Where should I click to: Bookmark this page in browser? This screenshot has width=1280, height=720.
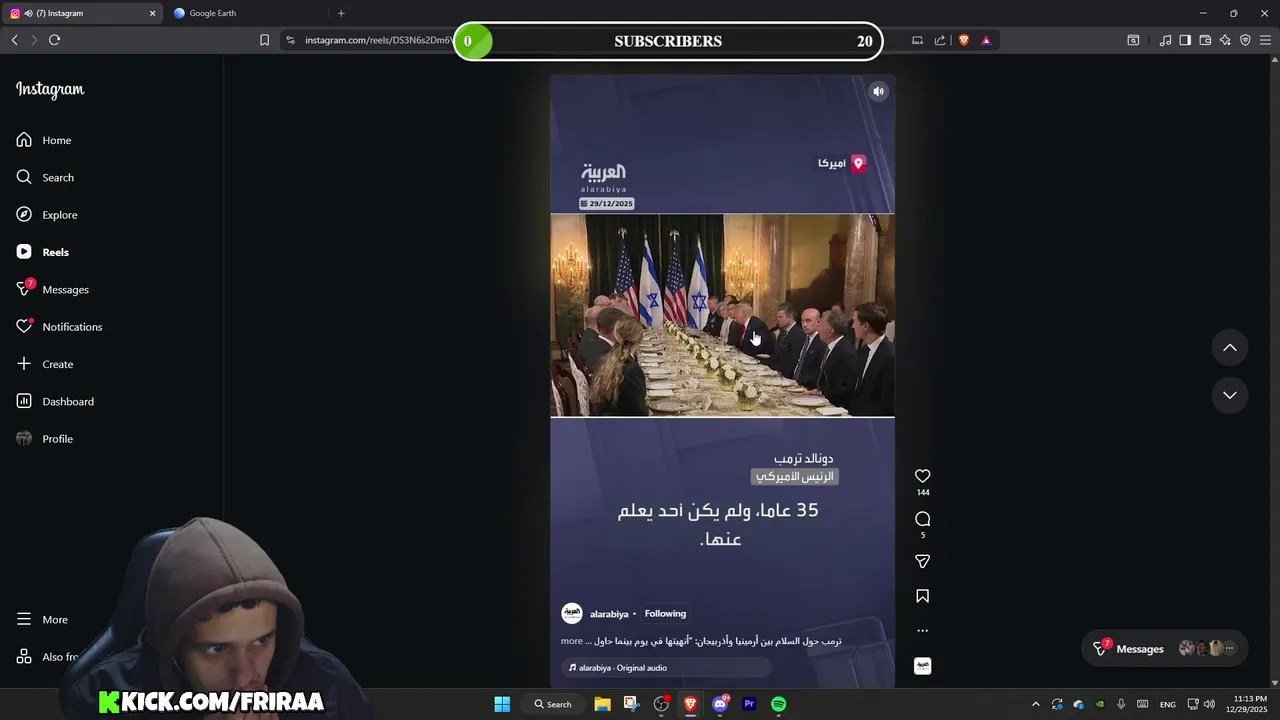(x=264, y=40)
